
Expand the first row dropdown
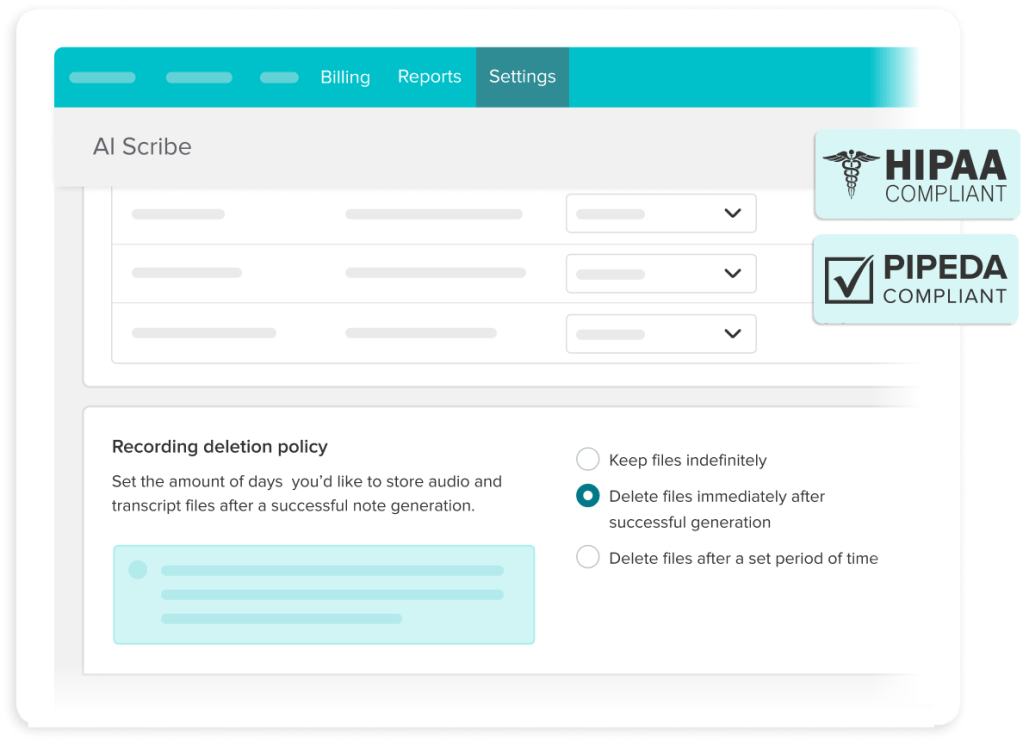point(661,213)
